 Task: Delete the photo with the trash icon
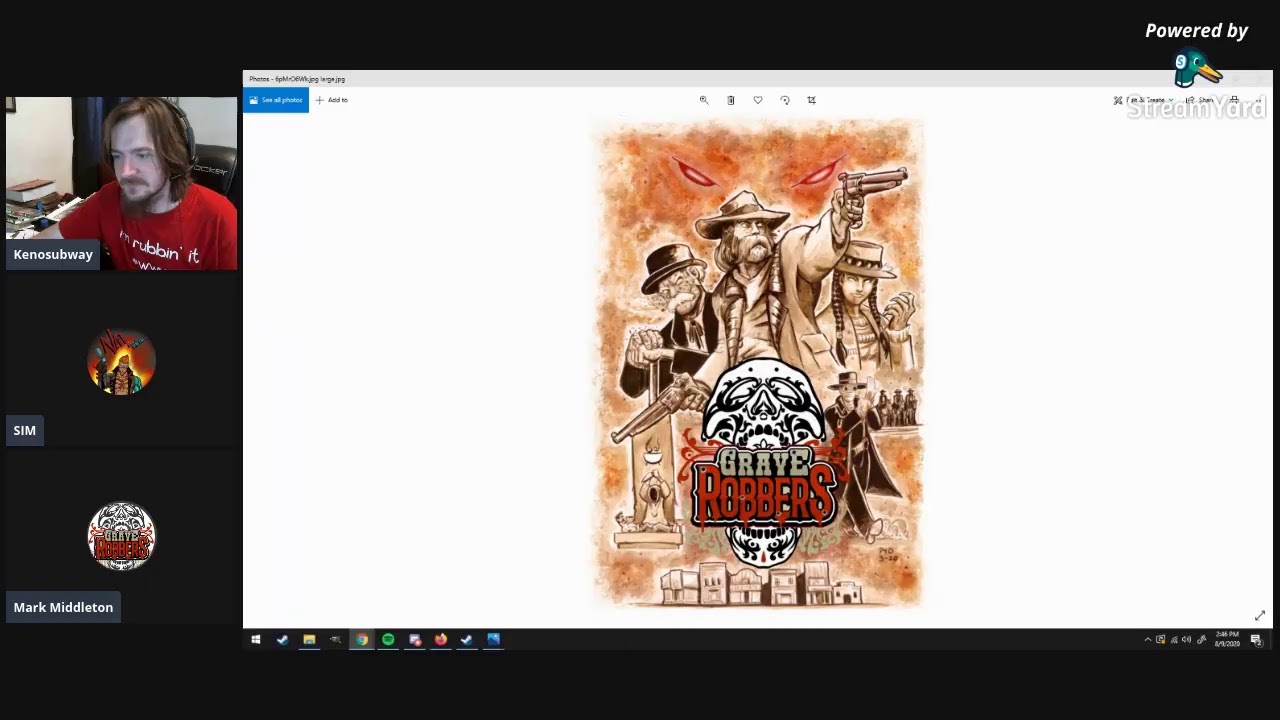click(731, 100)
